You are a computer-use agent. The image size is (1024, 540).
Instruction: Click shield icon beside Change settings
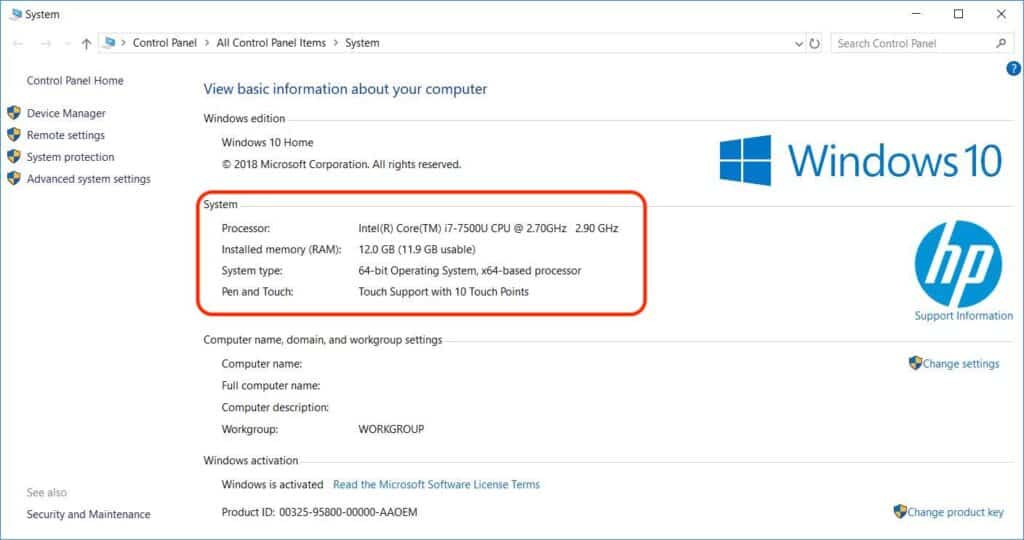click(x=915, y=362)
